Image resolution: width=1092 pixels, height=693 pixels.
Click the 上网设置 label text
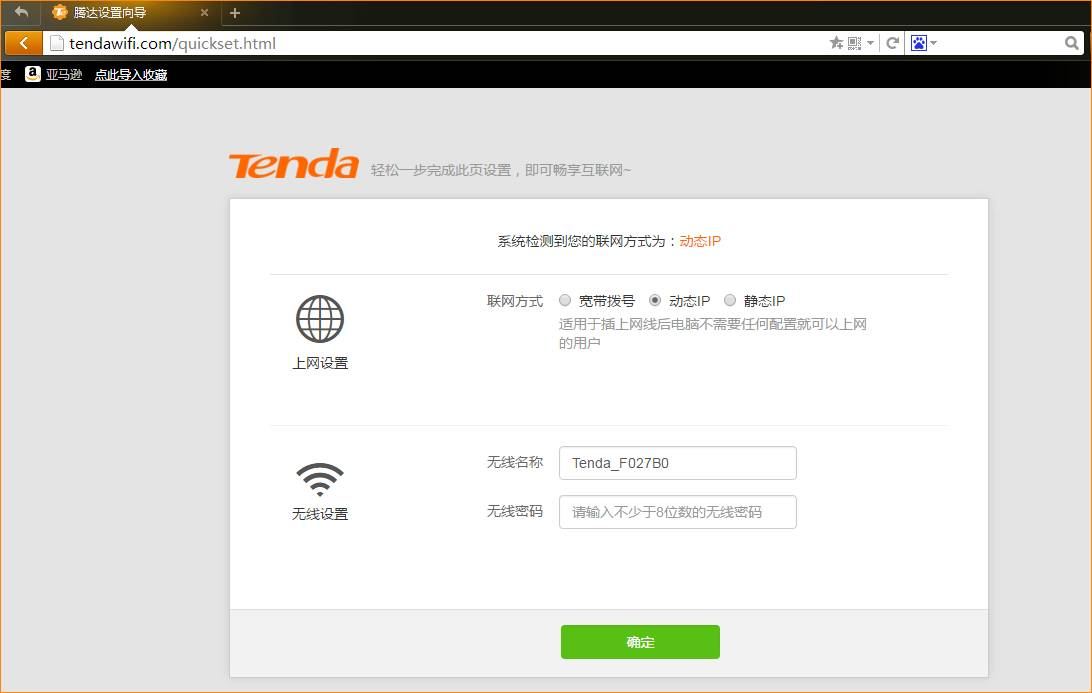320,363
